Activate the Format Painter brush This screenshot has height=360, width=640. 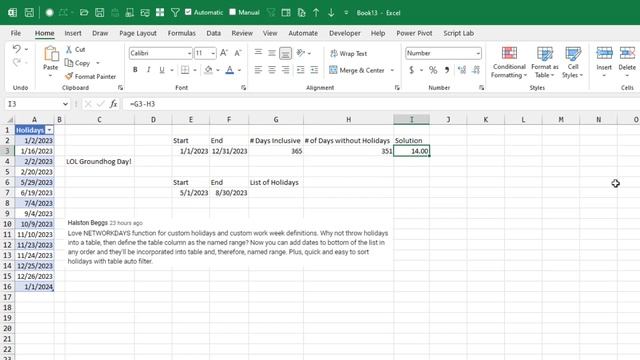(x=69, y=76)
